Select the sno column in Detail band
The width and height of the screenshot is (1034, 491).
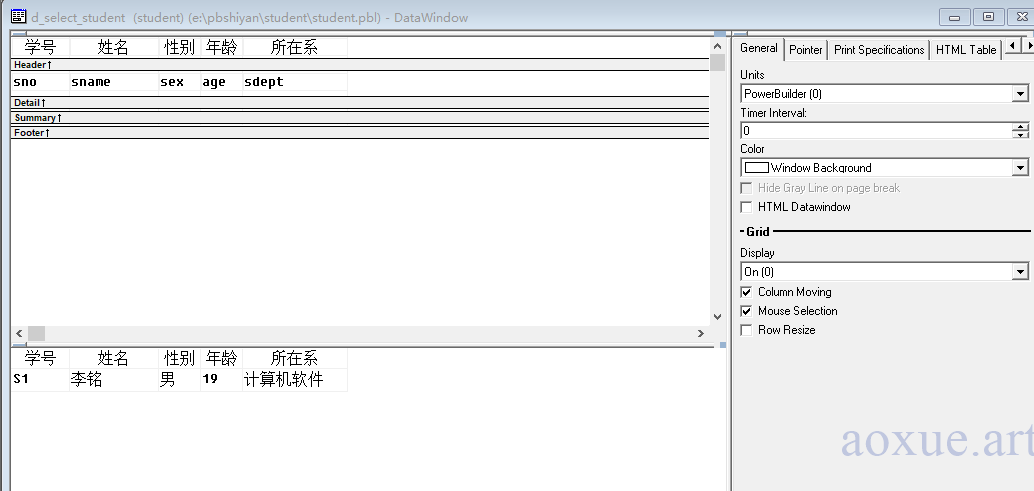point(40,82)
